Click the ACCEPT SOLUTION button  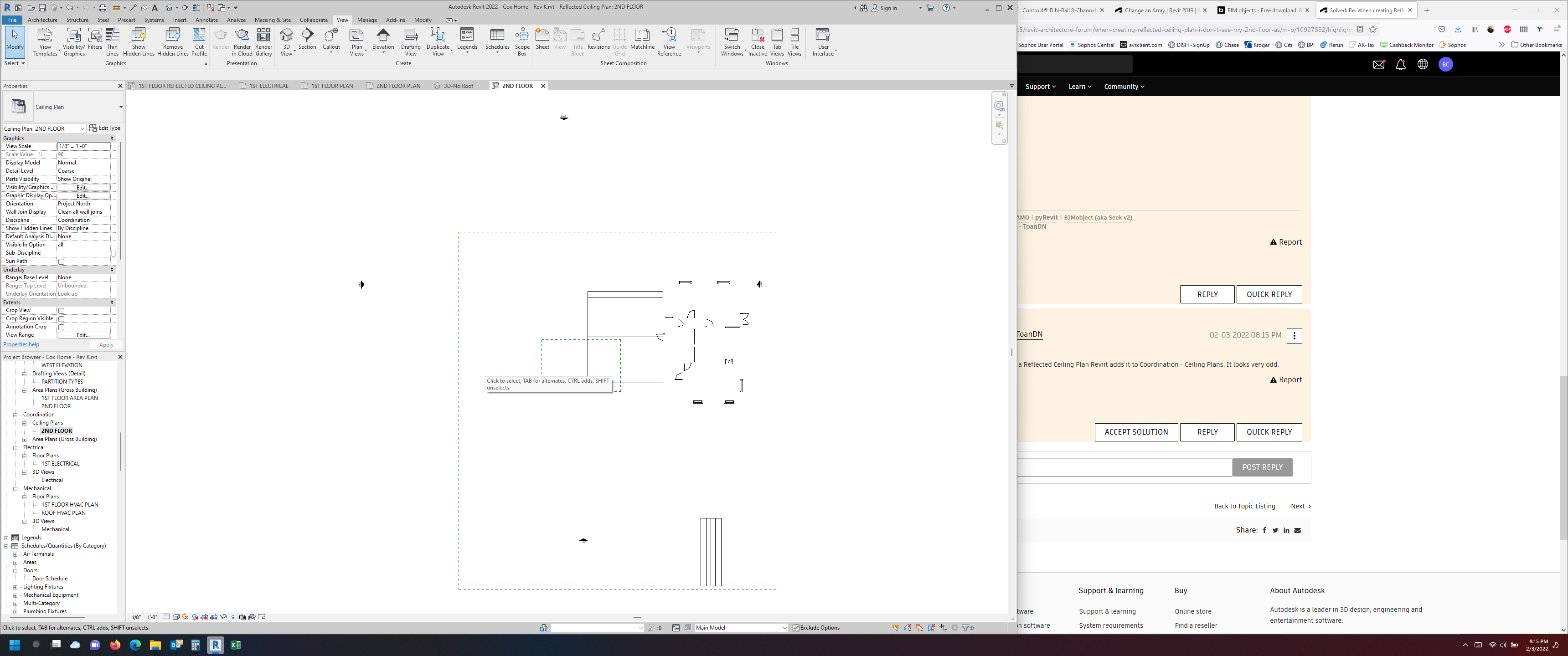(x=1136, y=432)
